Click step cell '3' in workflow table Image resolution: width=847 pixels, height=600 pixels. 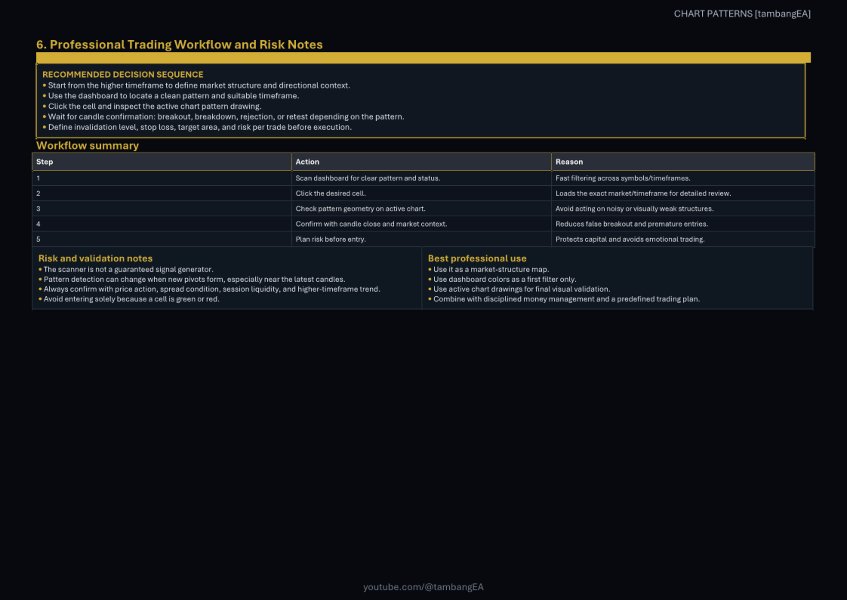click(162, 208)
